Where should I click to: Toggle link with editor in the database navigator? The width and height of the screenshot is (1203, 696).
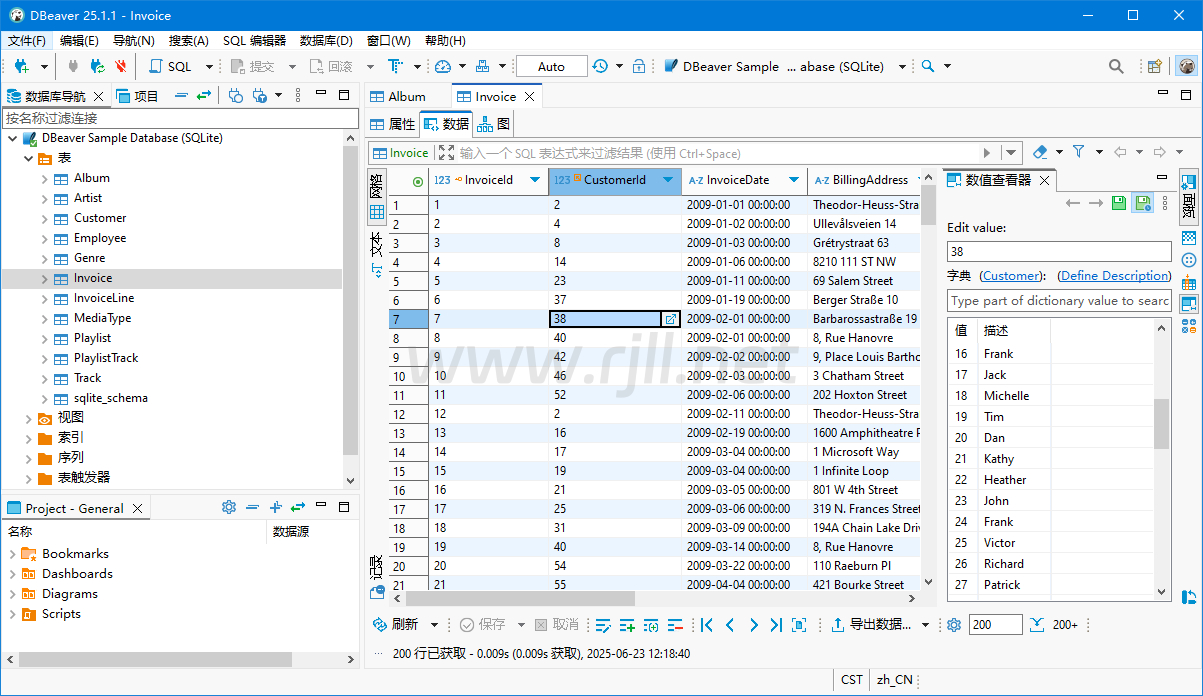pyautogui.click(x=204, y=96)
